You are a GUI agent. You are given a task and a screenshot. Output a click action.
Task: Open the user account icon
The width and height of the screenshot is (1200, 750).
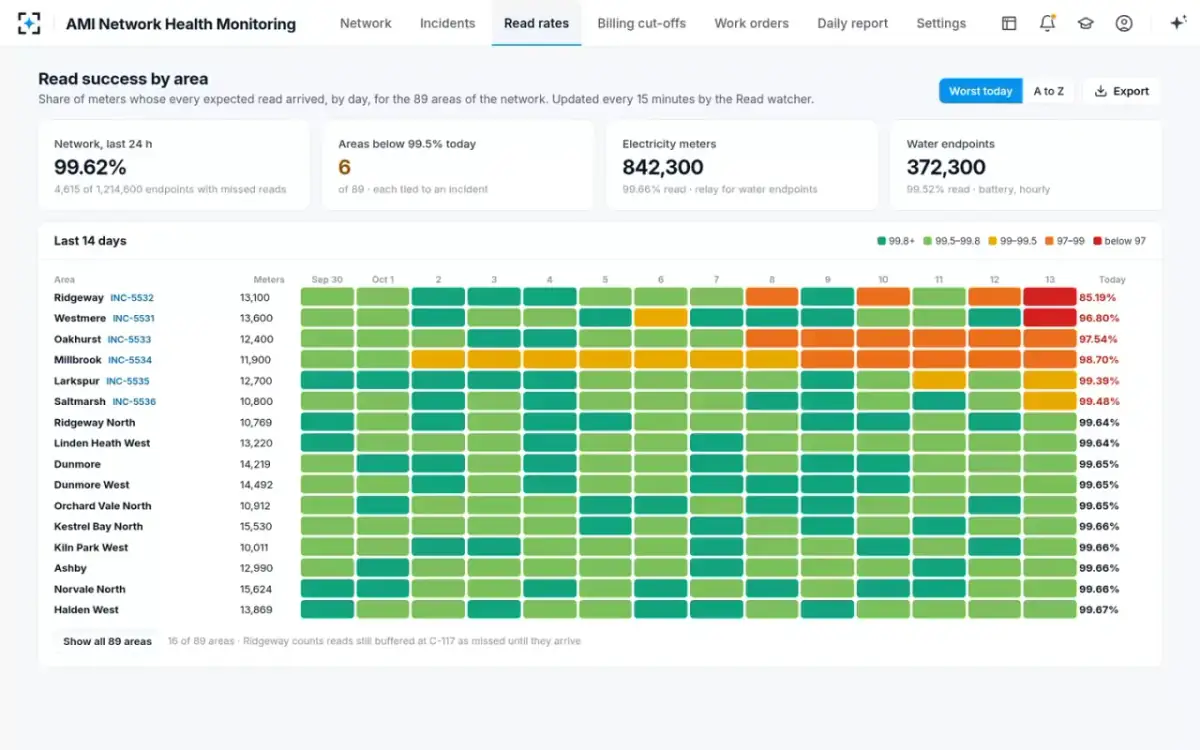(x=1124, y=23)
